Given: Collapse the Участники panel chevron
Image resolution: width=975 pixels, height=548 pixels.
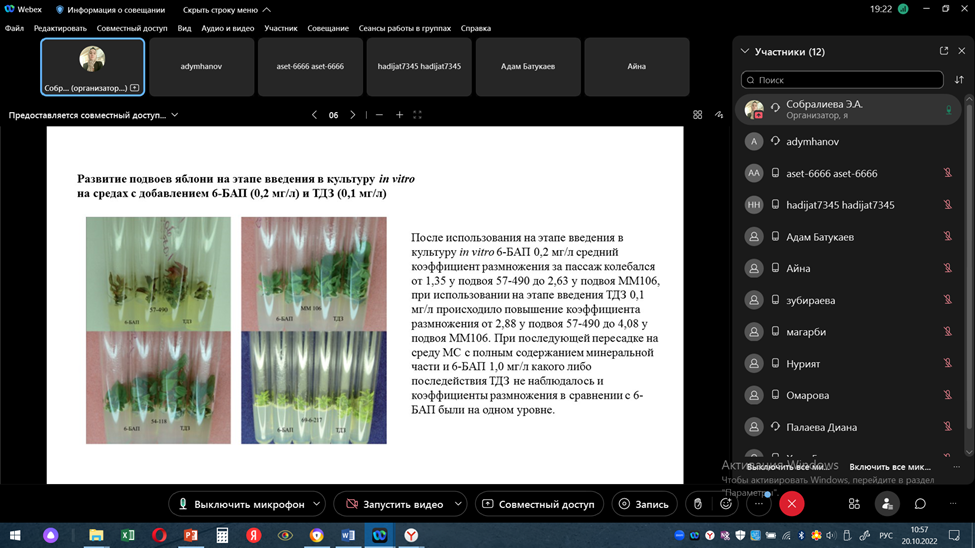Looking at the screenshot, I should 745,51.
